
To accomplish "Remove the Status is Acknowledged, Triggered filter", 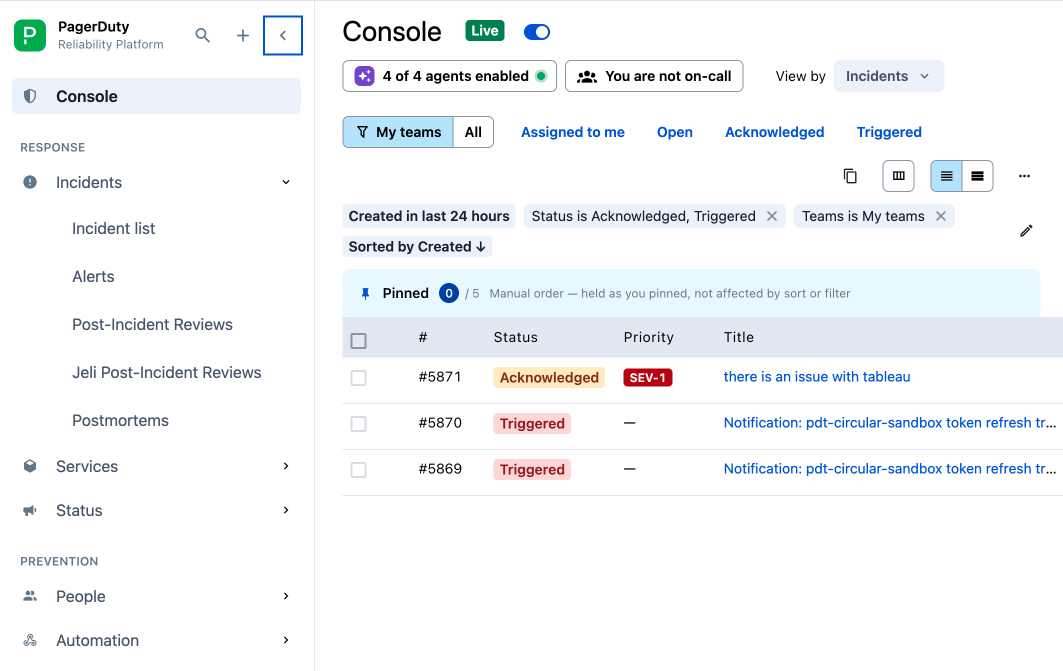I will click(771, 216).
